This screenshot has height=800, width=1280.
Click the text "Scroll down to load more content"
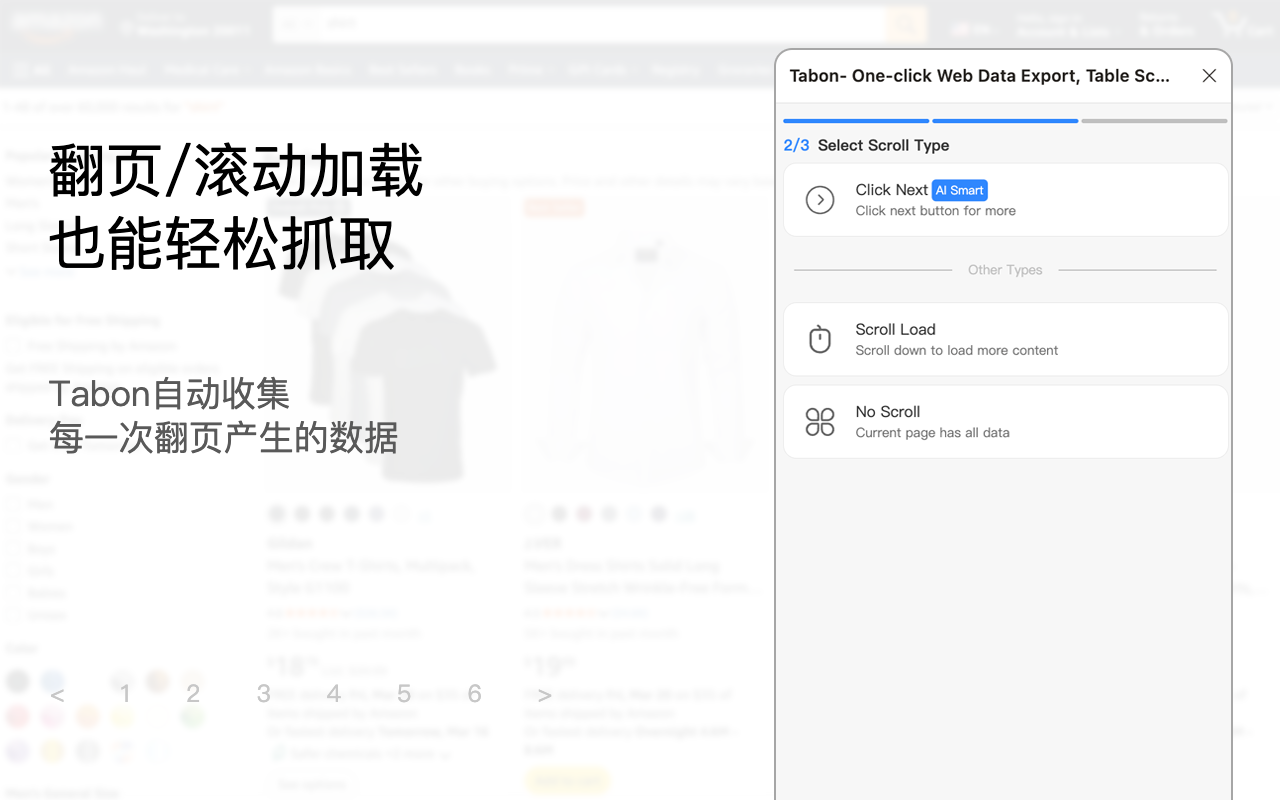pyautogui.click(x=957, y=351)
